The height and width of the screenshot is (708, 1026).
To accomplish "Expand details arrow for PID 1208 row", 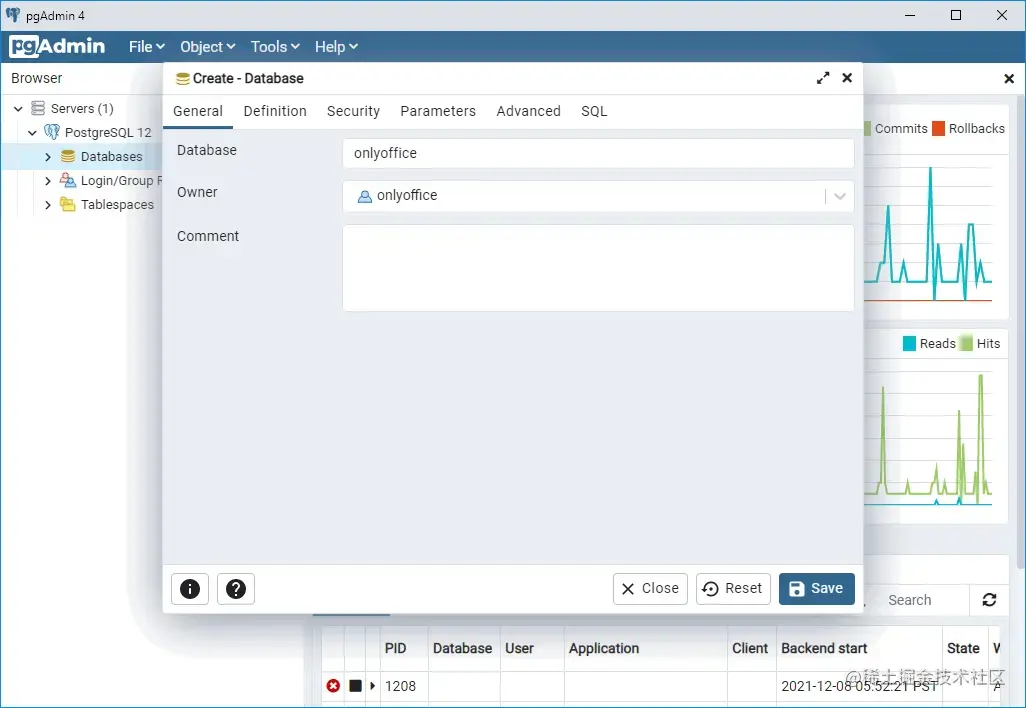I will pyautogui.click(x=372, y=686).
